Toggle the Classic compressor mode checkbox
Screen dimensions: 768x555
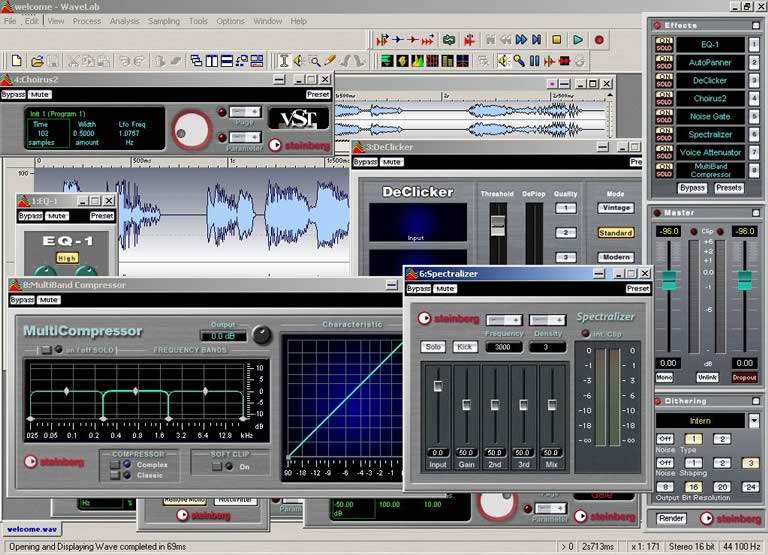pos(115,475)
